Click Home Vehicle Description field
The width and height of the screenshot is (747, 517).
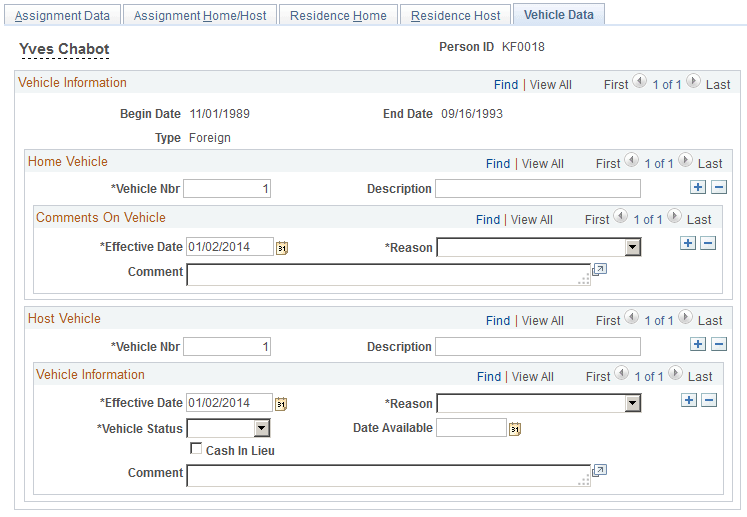click(x=538, y=189)
